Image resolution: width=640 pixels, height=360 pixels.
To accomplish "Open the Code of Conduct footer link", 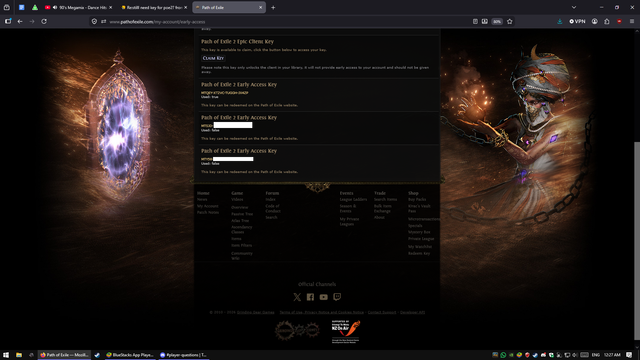I will [x=273, y=209].
